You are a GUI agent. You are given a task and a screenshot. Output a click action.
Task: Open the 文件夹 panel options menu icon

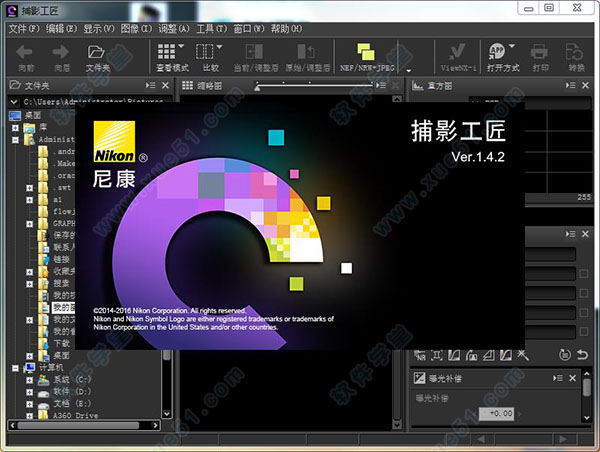pyautogui.click(x=150, y=85)
